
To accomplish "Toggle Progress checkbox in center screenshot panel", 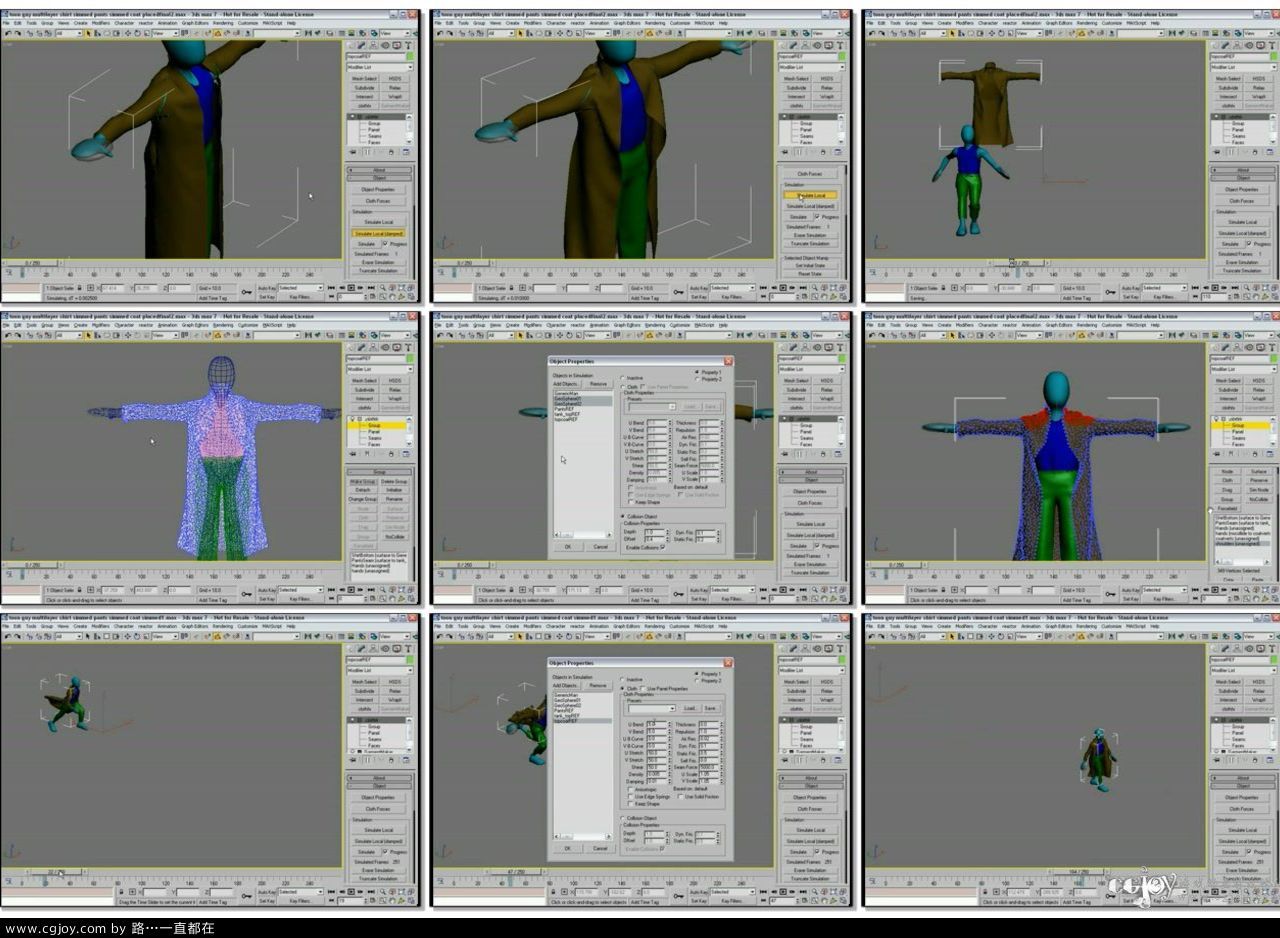I will pyautogui.click(x=817, y=545).
